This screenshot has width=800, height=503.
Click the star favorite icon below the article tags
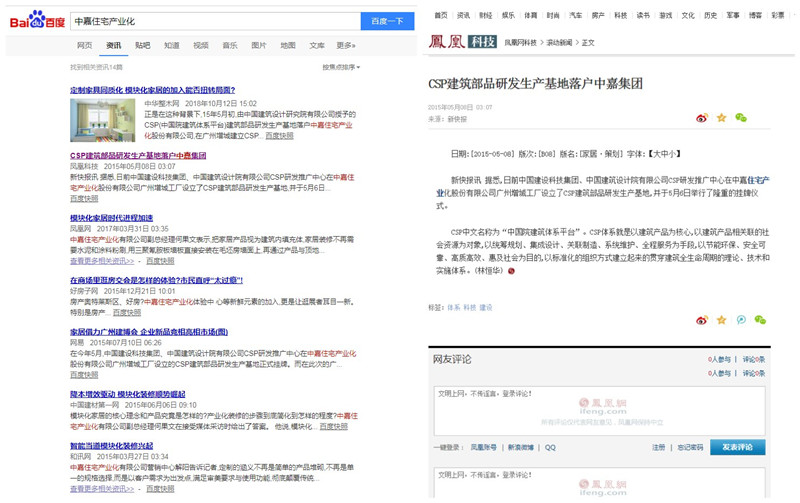pyautogui.click(x=721, y=320)
